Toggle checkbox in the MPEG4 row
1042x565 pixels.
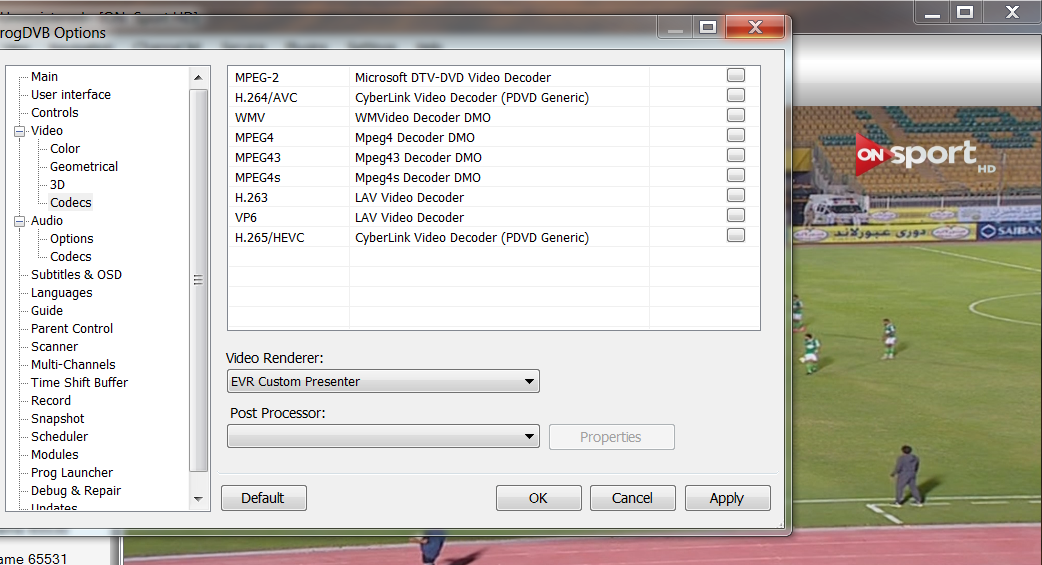click(x=736, y=136)
